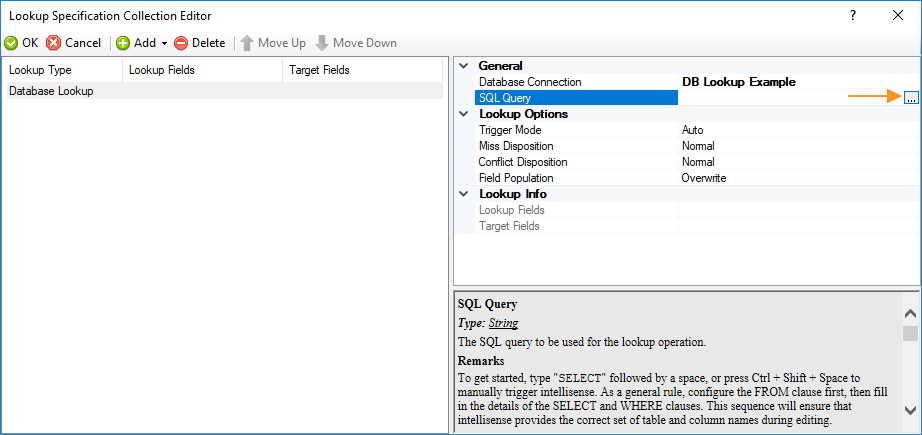The image size is (922, 435).
Task: Click the Target Fields column header
Action: [319, 70]
